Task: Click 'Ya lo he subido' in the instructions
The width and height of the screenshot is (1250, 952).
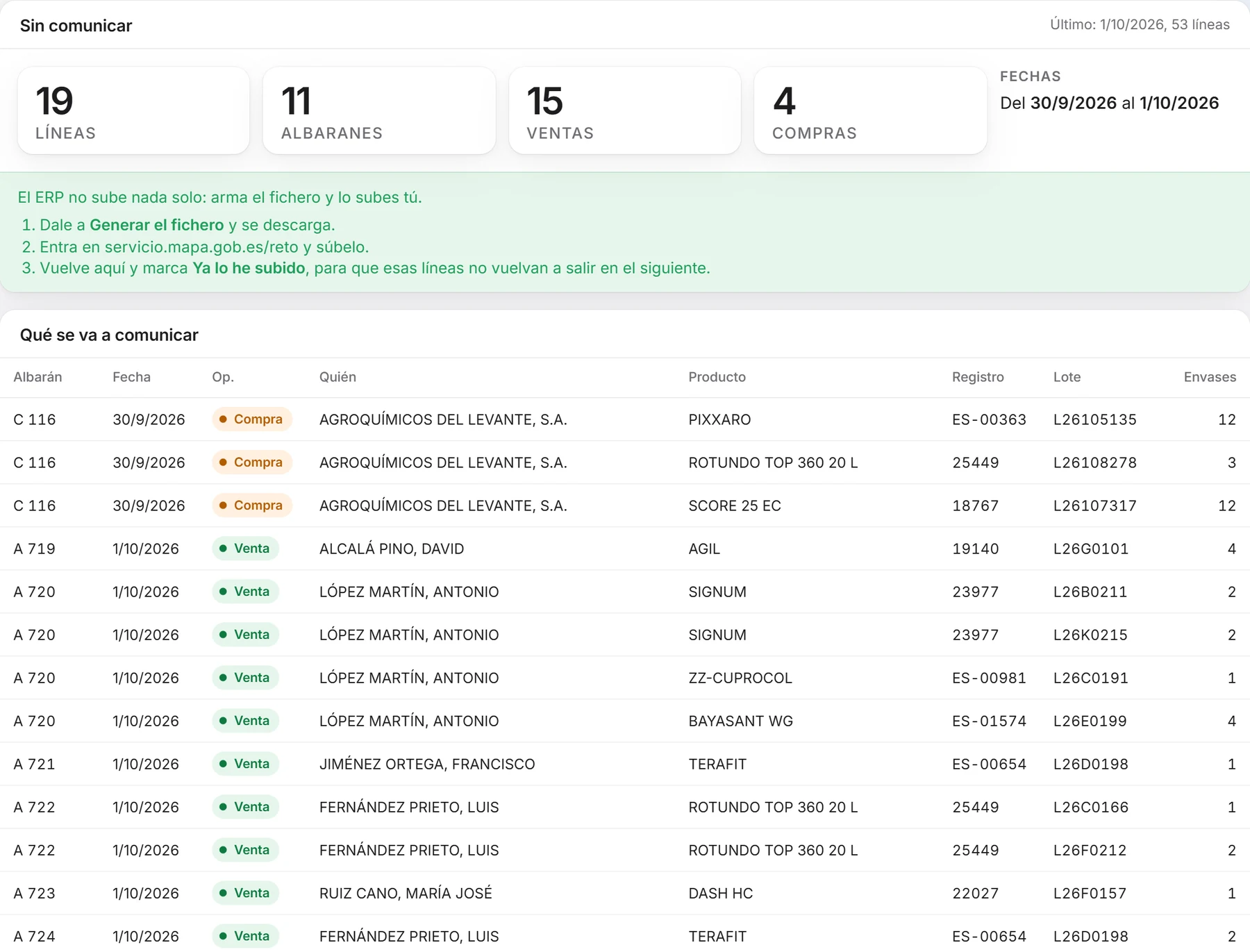Action: pyautogui.click(x=249, y=268)
